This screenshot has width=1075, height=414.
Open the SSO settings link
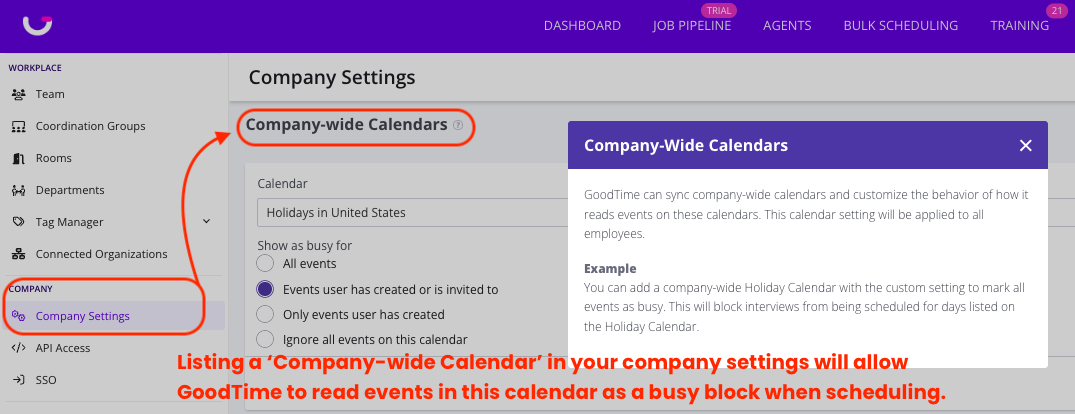pos(45,380)
